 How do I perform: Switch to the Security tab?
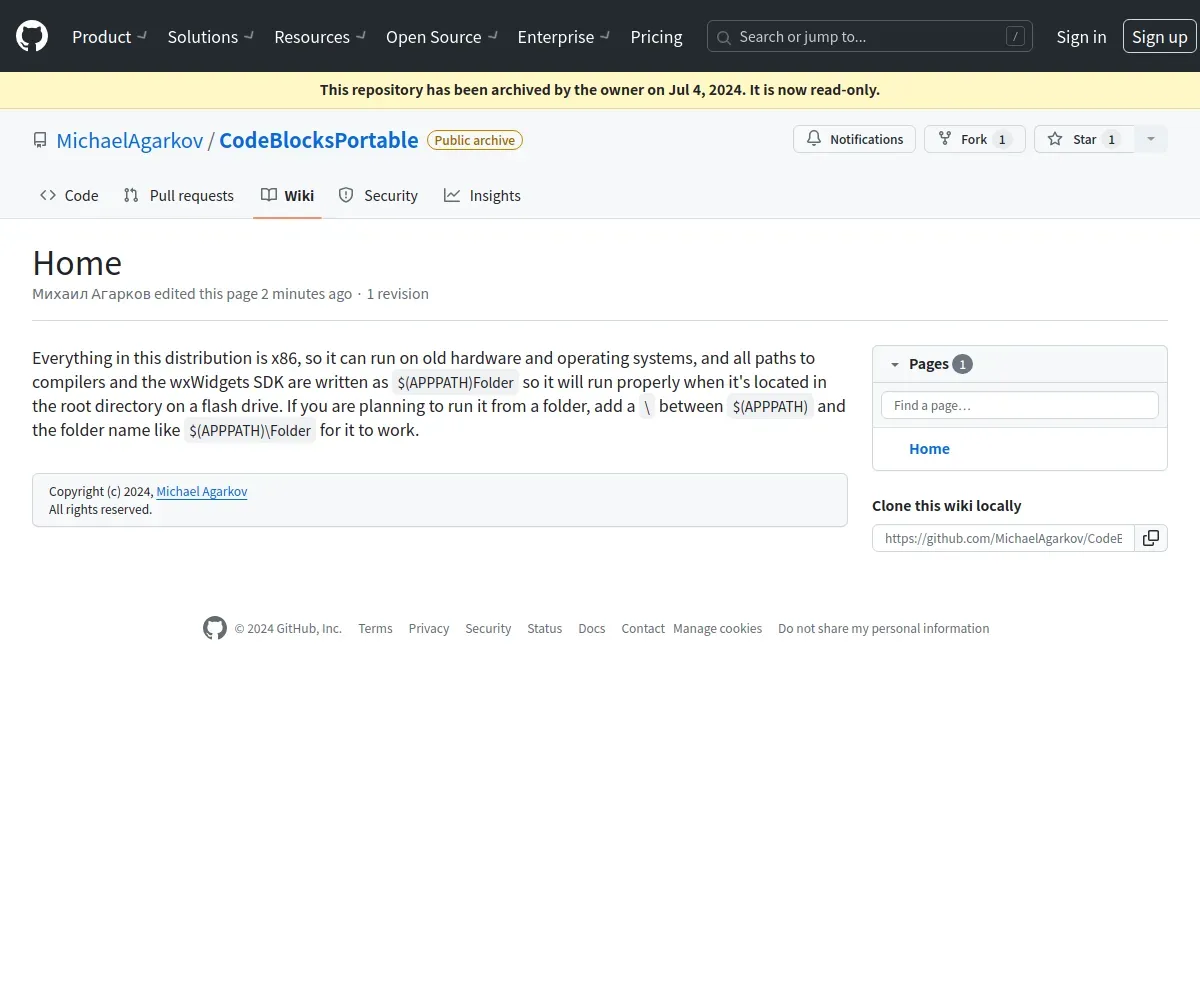coord(378,195)
